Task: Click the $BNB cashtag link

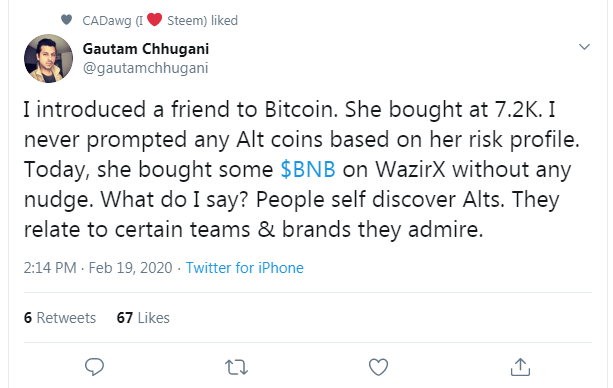Action: point(308,170)
